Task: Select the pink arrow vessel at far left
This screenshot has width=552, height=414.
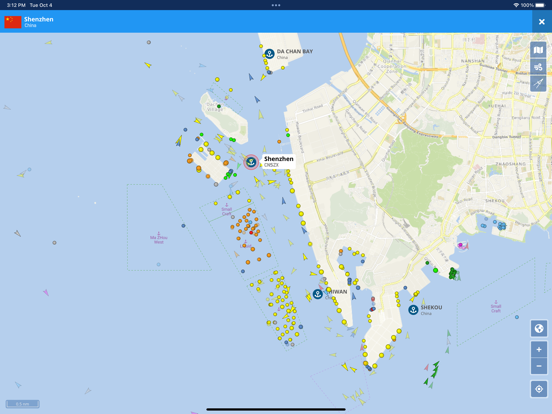Action: tap(46, 292)
